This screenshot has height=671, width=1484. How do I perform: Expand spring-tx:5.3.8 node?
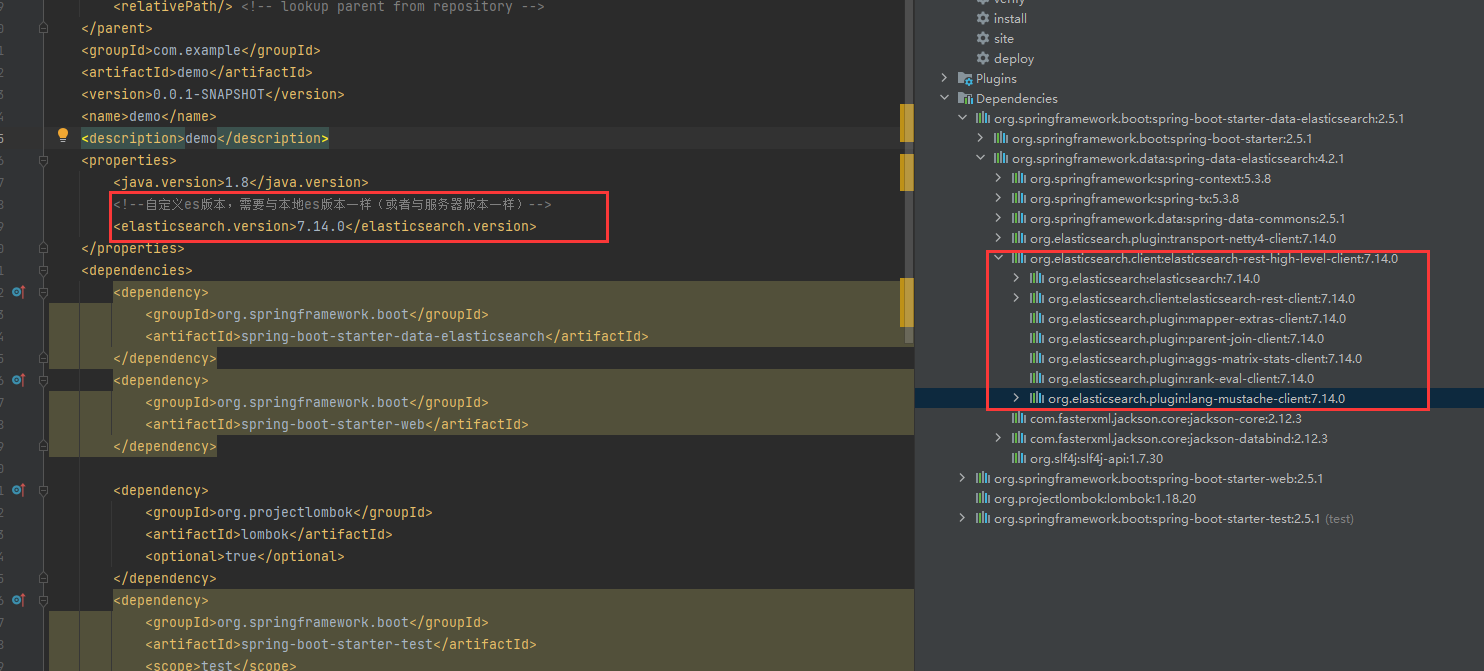pyautogui.click(x=998, y=198)
